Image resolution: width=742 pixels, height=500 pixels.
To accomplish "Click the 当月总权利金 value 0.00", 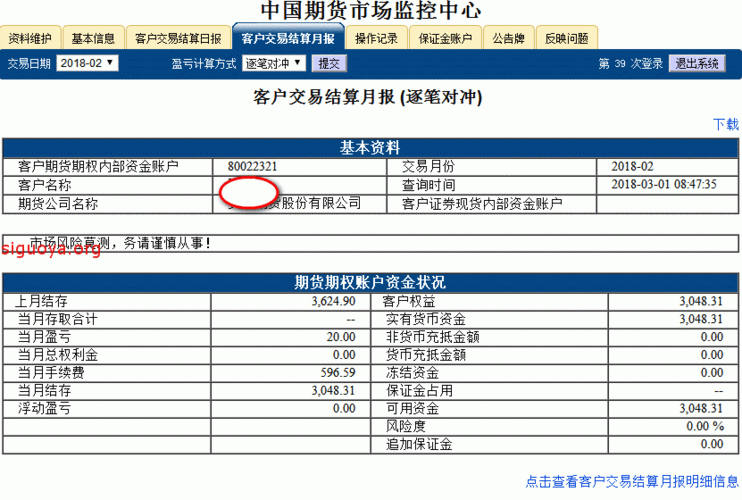I will coord(344,355).
